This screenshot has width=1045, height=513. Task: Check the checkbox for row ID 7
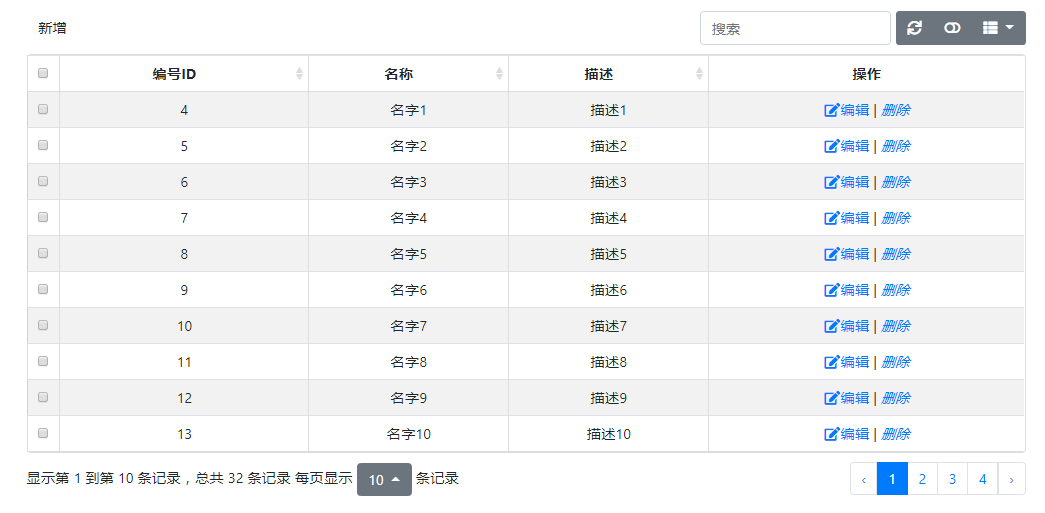(x=43, y=217)
